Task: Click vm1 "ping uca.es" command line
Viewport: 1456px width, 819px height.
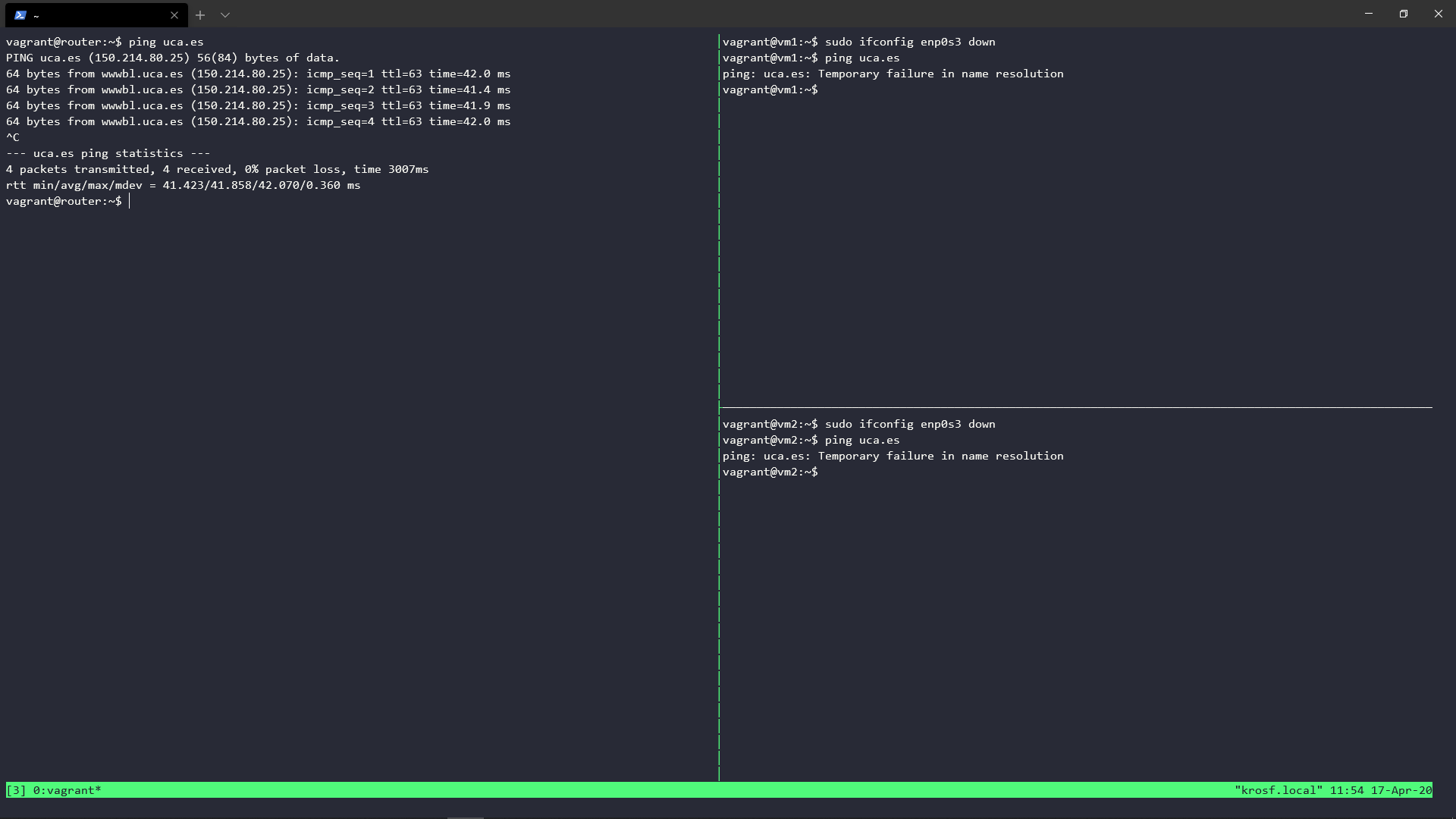Action: click(811, 58)
